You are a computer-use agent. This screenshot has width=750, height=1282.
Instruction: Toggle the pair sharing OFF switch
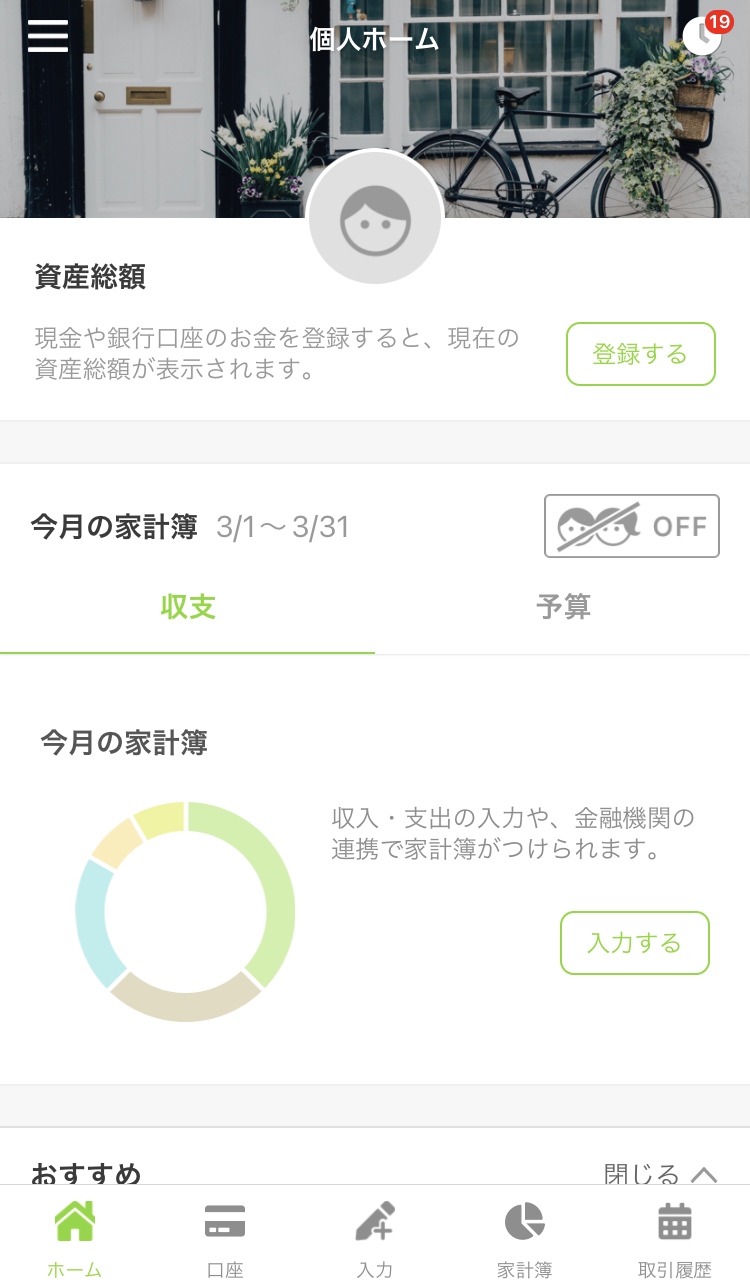point(632,526)
